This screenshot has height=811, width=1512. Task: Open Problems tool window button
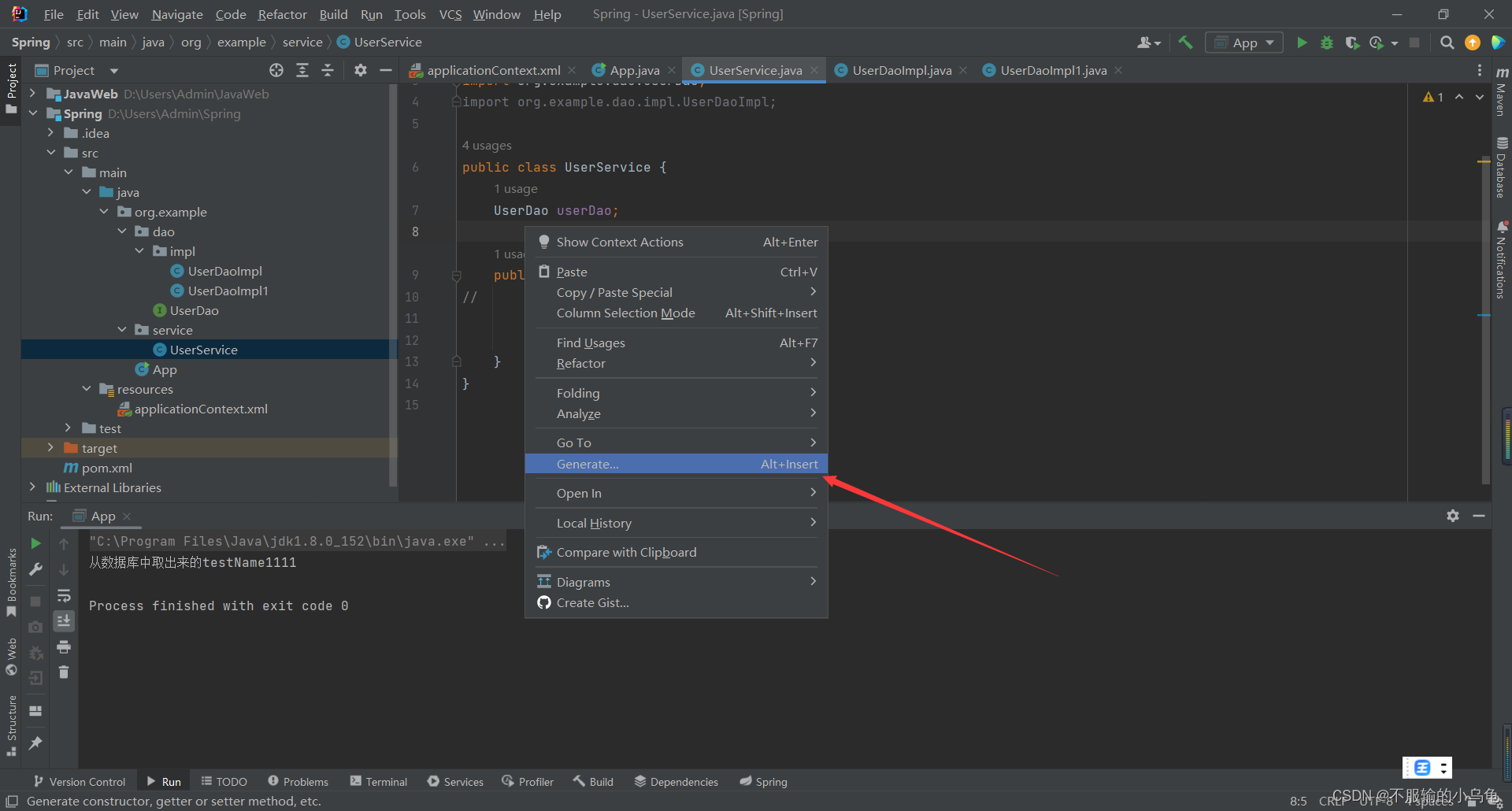point(298,781)
